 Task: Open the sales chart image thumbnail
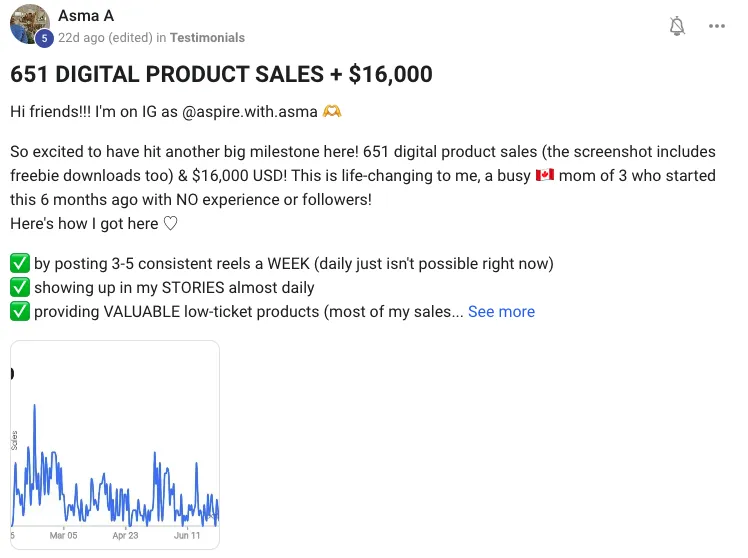click(115, 445)
